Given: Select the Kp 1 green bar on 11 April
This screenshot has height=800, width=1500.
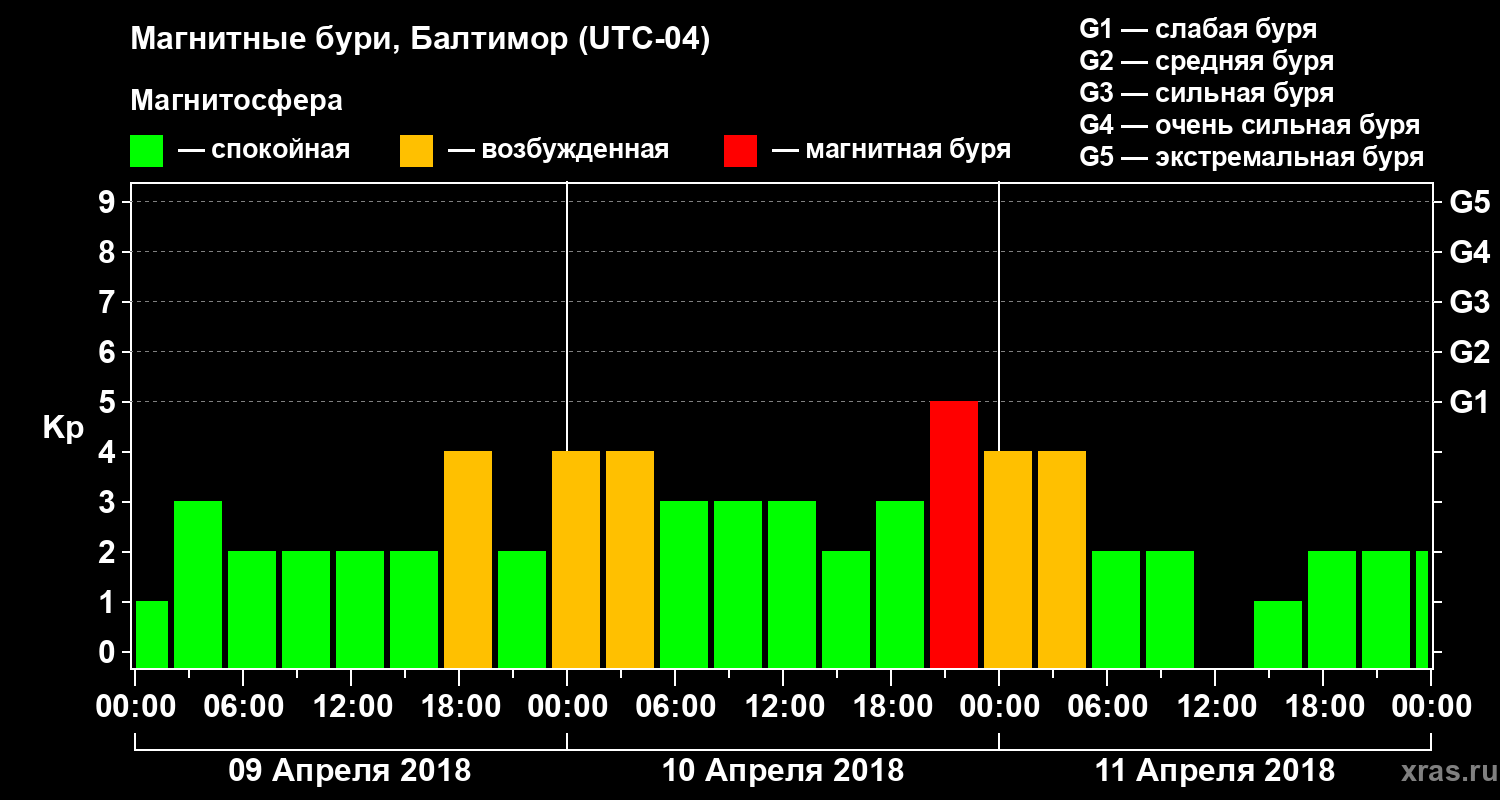Looking at the screenshot, I should (1278, 634).
